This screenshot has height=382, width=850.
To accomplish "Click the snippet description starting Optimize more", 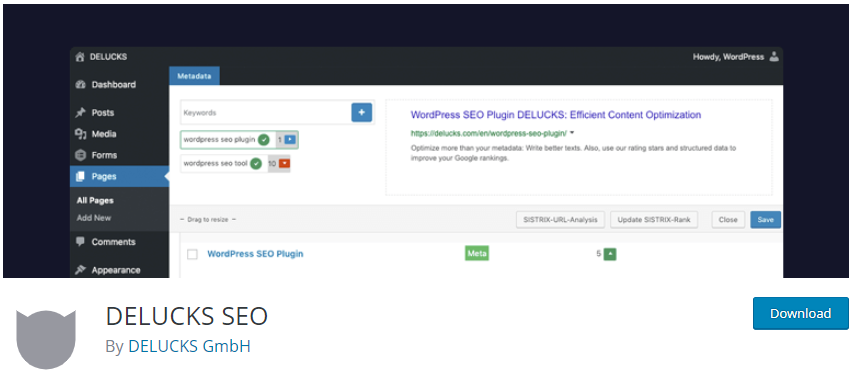I will [574, 153].
